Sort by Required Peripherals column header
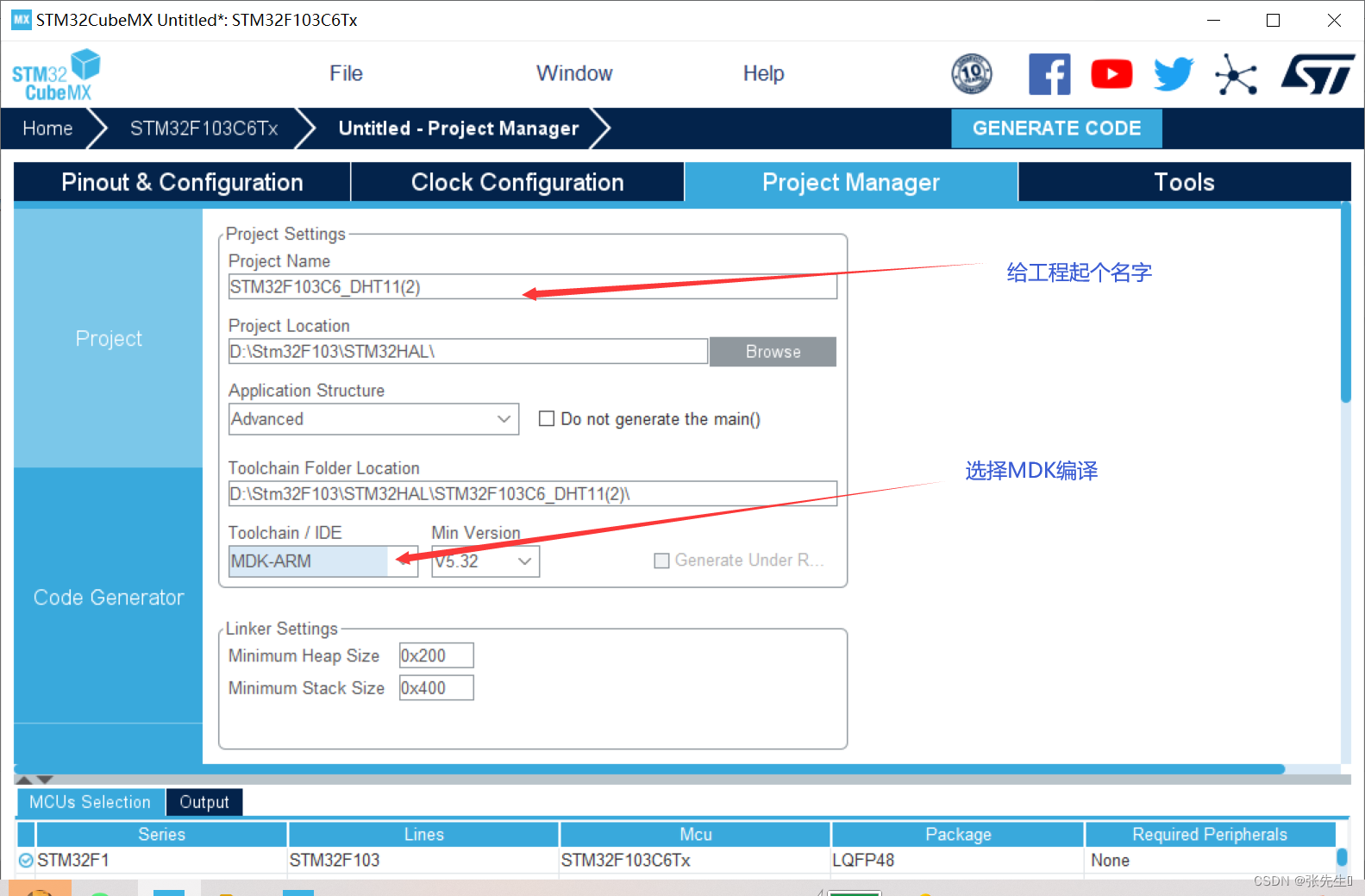Image resolution: width=1365 pixels, height=896 pixels. (1210, 834)
